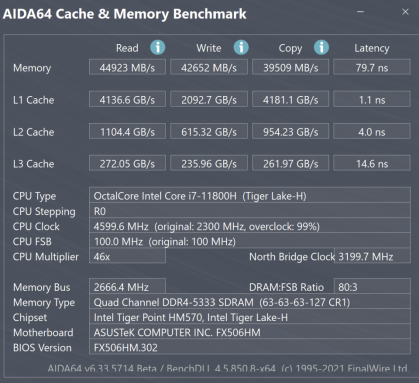Click the L2 Cache Write 615.32 GB/s result
The height and width of the screenshot is (383, 419).
point(209,131)
